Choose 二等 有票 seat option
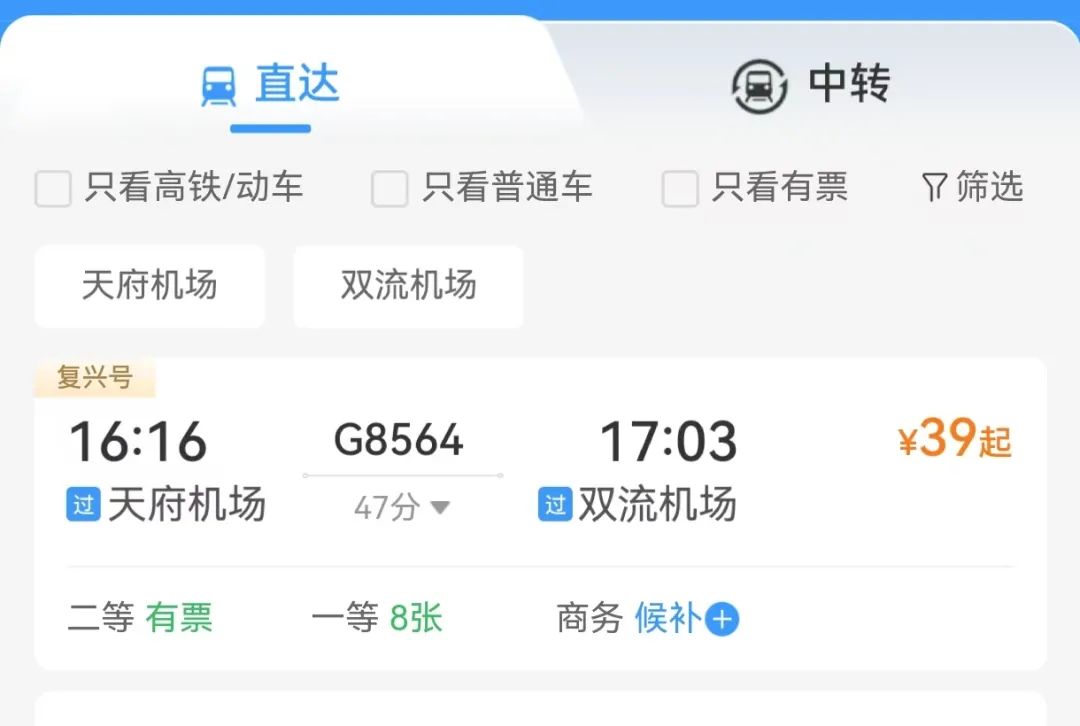The height and width of the screenshot is (726, 1080). coord(140,617)
